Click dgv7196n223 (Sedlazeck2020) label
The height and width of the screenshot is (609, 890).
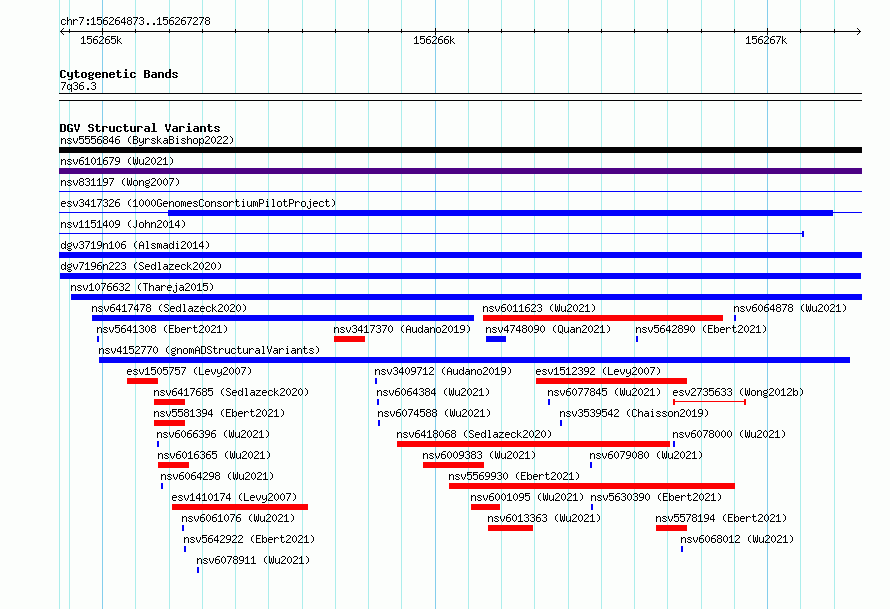tap(141, 266)
